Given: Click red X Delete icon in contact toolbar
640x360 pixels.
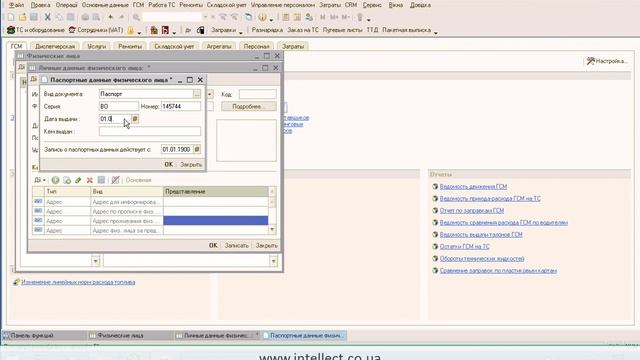Looking at the screenshot, I should pos(90,180).
